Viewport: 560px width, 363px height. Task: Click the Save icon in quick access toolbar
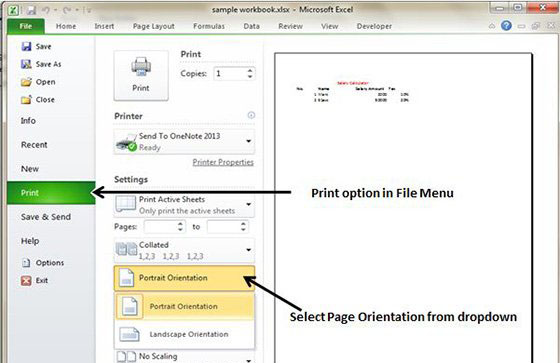click(31, 10)
